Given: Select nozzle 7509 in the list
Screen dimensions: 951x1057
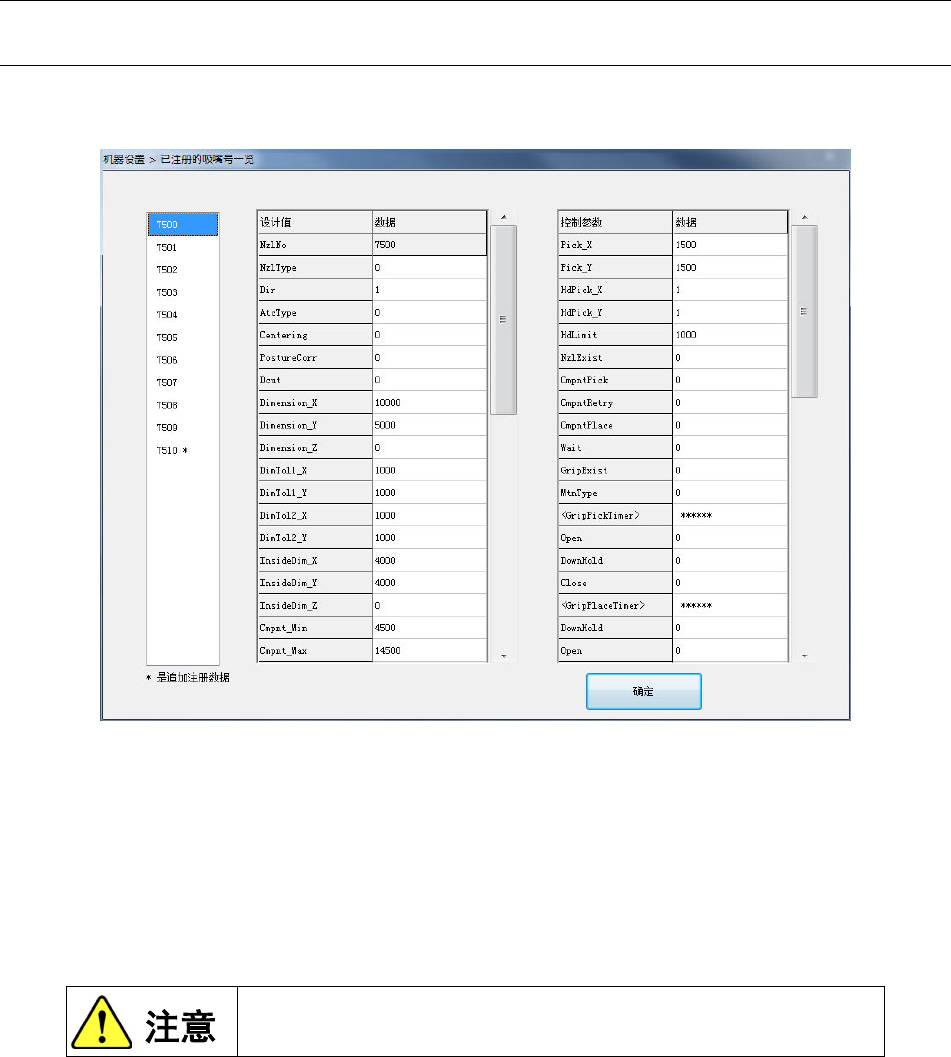Looking at the screenshot, I should (183, 428).
